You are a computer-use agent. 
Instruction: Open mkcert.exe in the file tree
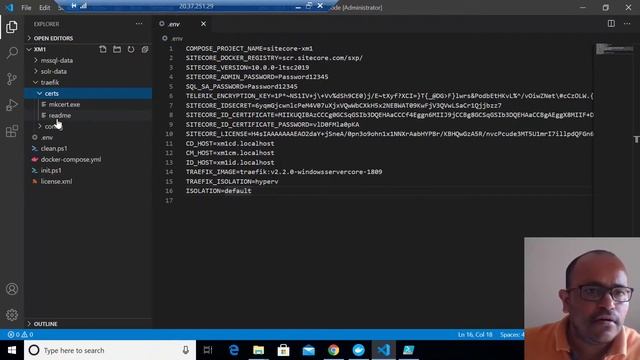pyautogui.click(x=64, y=104)
